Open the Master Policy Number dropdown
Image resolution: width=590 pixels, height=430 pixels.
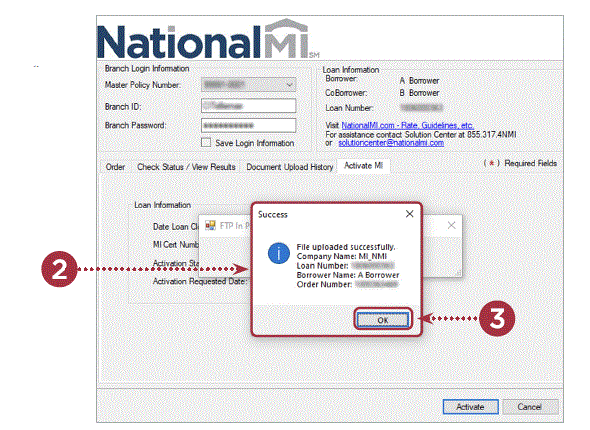249,85
